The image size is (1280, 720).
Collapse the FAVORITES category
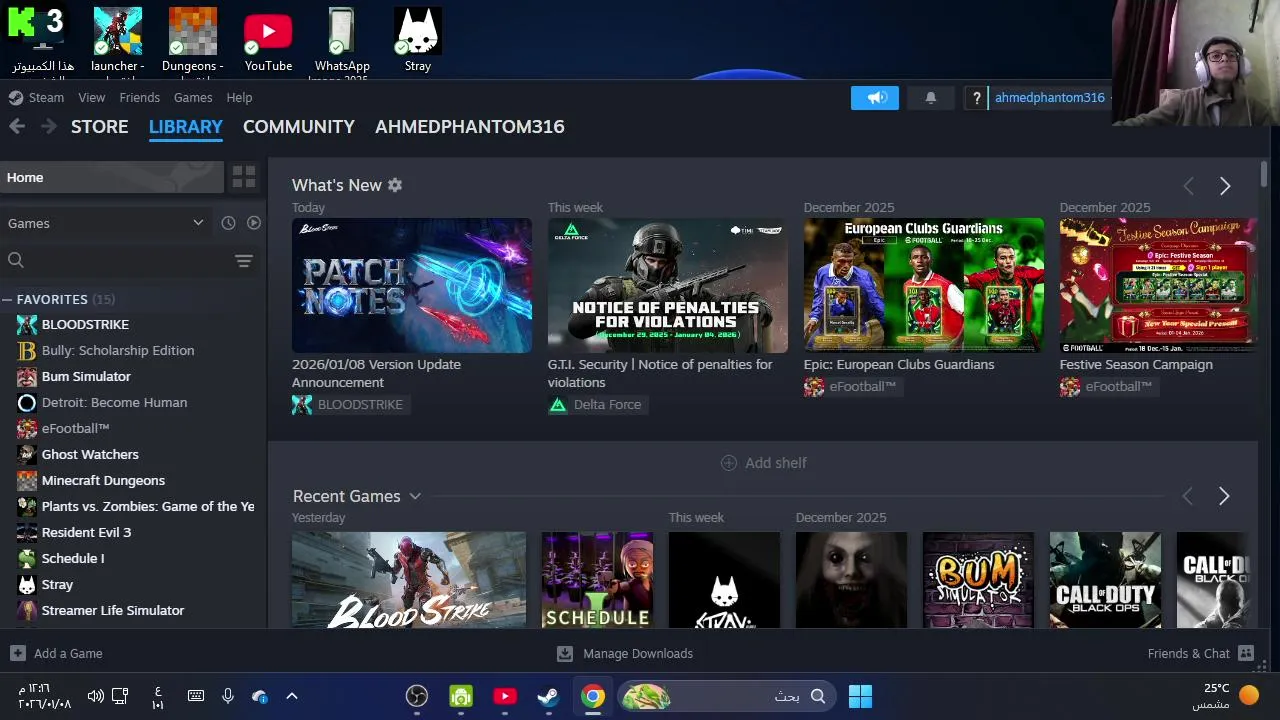(7, 299)
